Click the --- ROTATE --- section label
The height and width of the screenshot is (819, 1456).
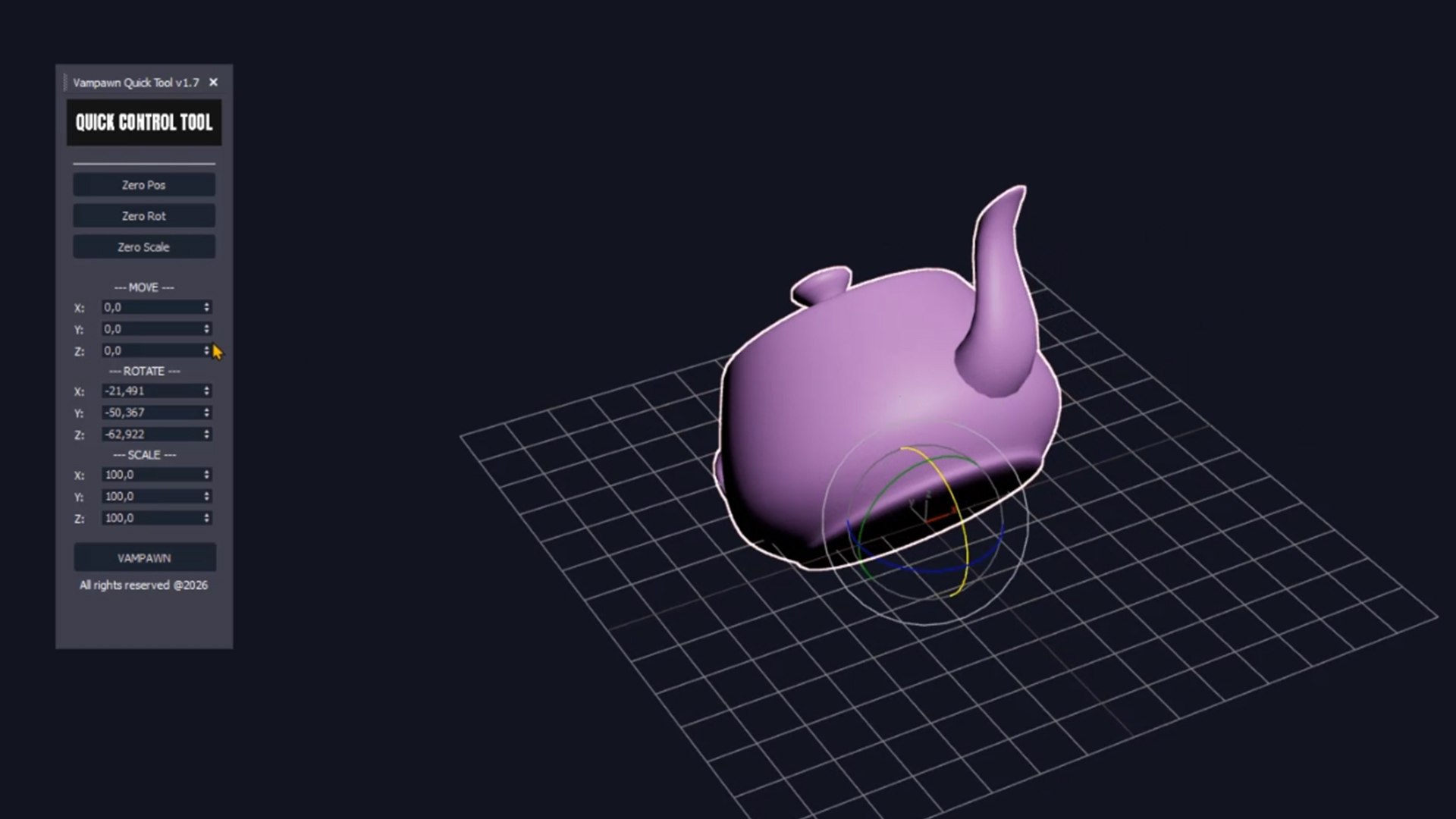click(x=144, y=371)
